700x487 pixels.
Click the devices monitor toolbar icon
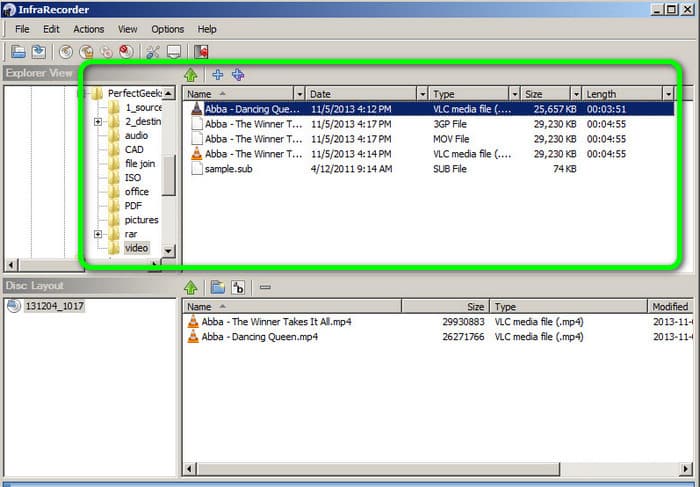tap(174, 52)
